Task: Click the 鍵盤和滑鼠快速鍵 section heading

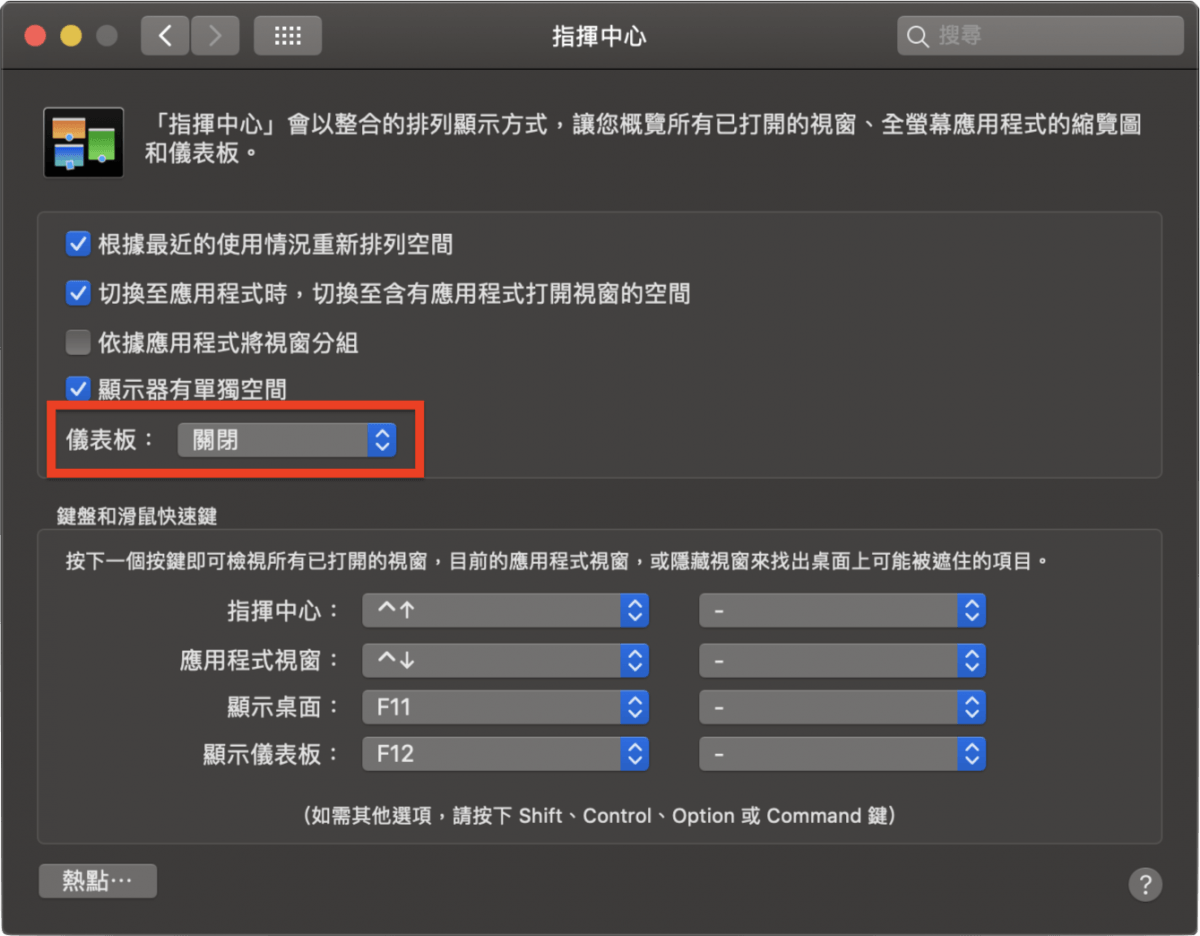Action: pyautogui.click(x=137, y=516)
